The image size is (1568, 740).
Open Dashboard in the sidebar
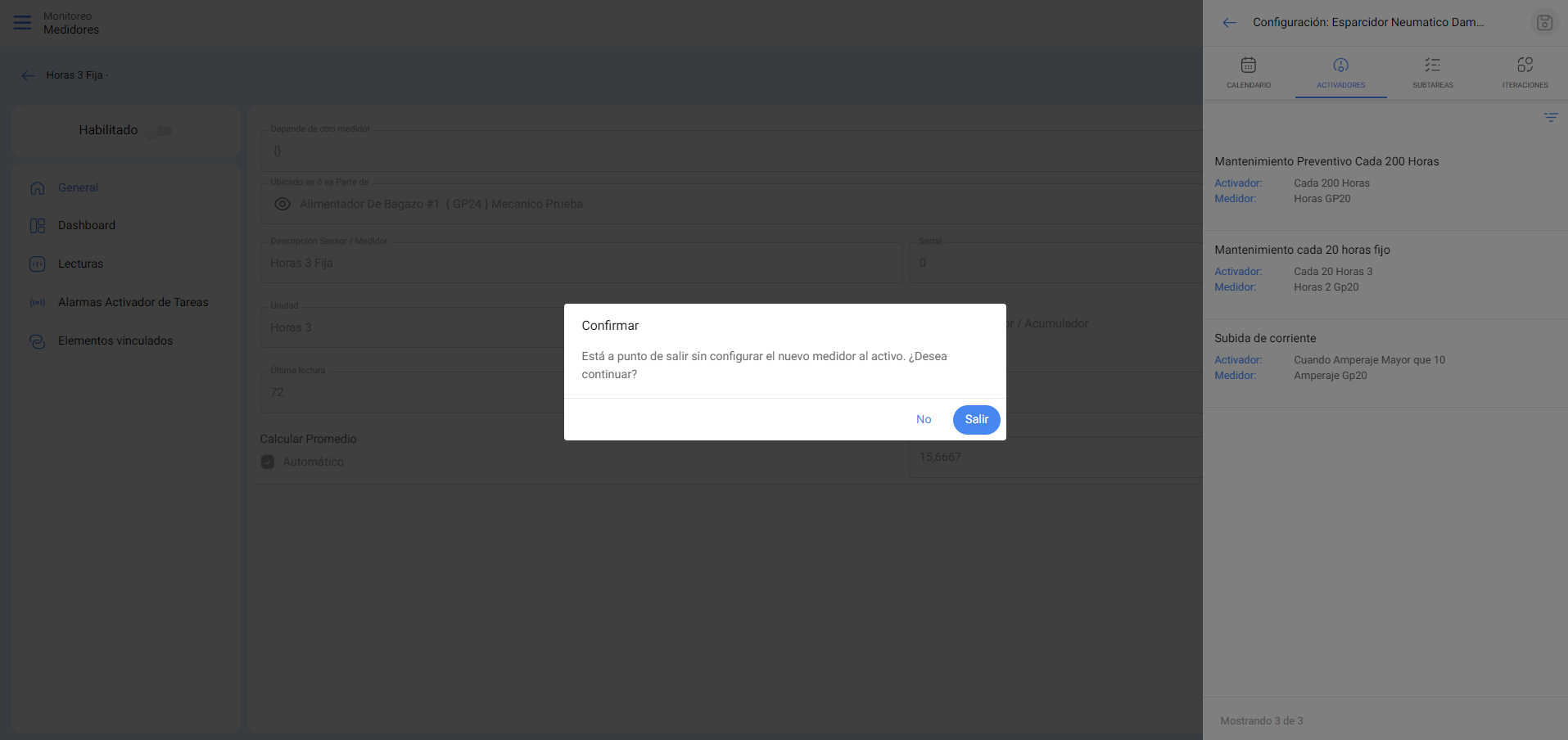pyautogui.click(x=86, y=225)
